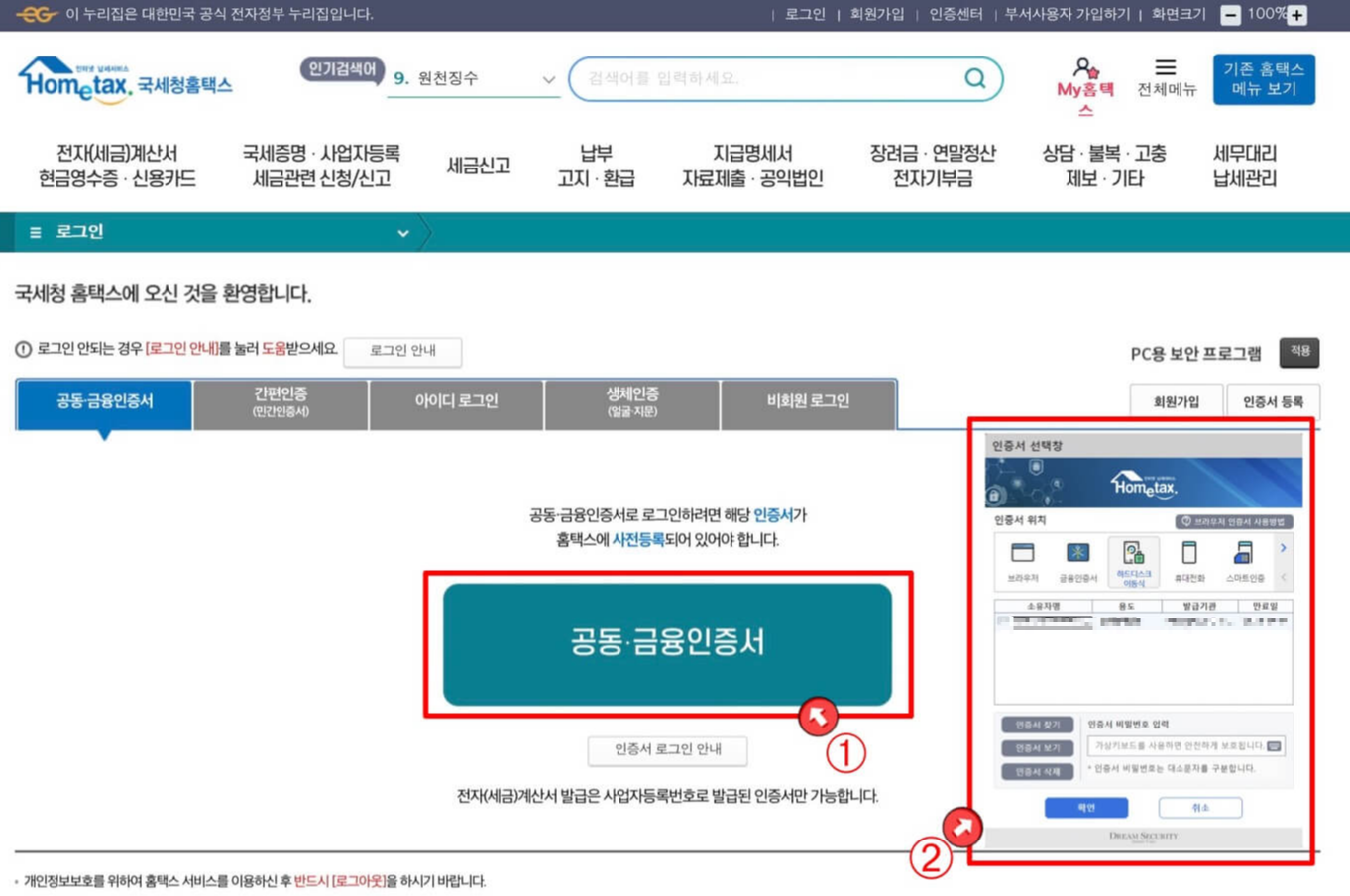Switch to 공동·금융인증서 tab
The height and width of the screenshot is (896, 1350).
click(x=104, y=402)
